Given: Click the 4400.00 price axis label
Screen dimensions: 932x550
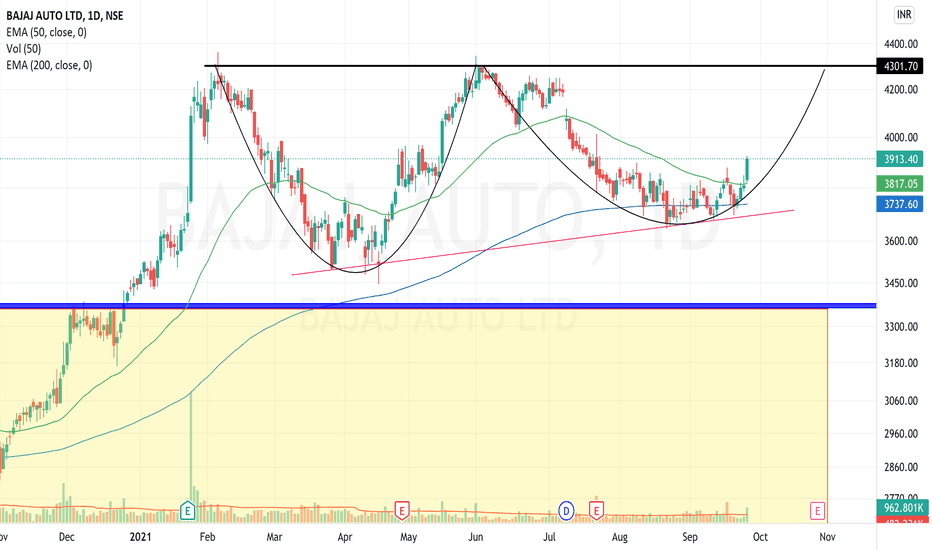Looking at the screenshot, I should tap(901, 44).
